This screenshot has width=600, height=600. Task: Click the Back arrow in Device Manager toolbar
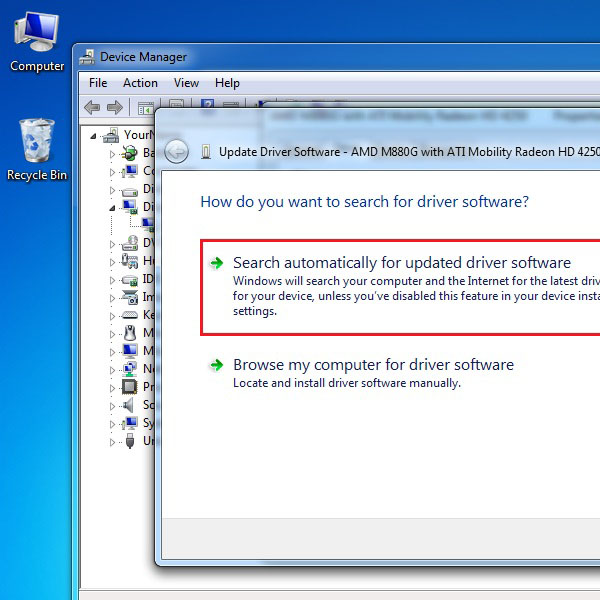pos(92,108)
